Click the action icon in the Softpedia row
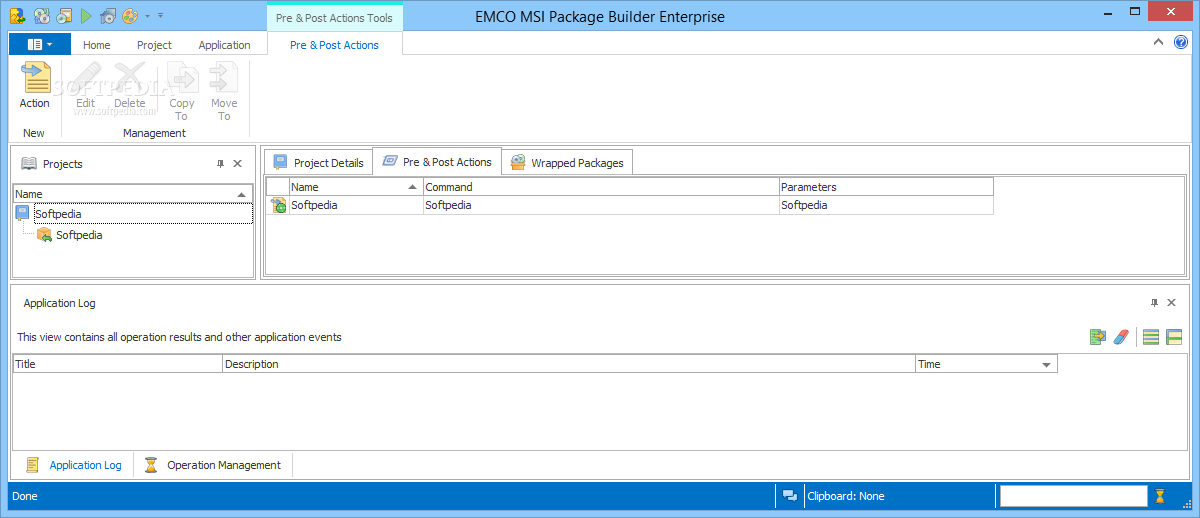The width and height of the screenshot is (1200, 518). coord(278,205)
